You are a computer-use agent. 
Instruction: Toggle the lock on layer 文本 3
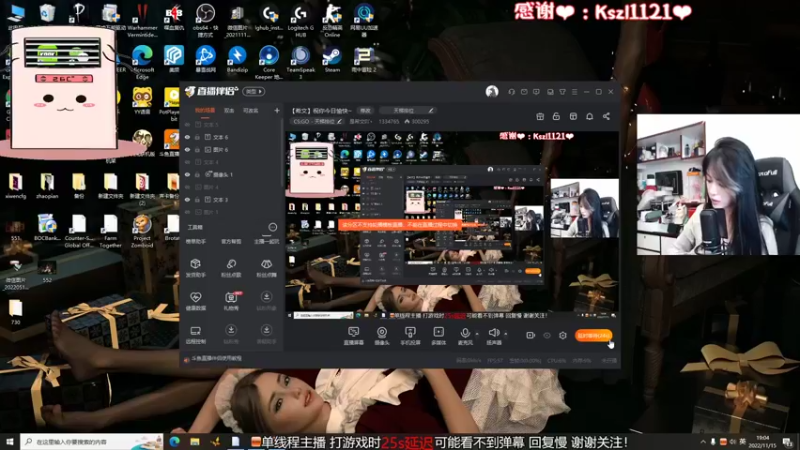[x=197, y=199]
